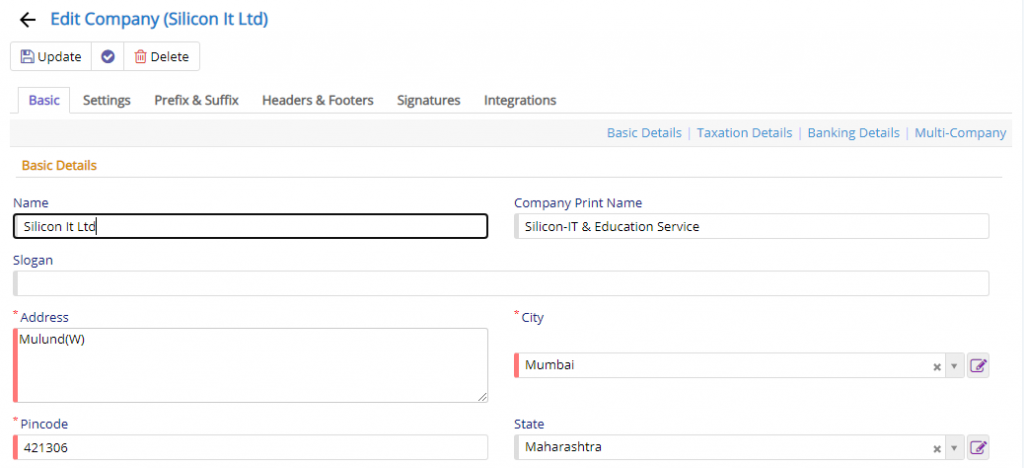Expand the State dropdown arrow
This screenshot has height=468, width=1024.
953,448
